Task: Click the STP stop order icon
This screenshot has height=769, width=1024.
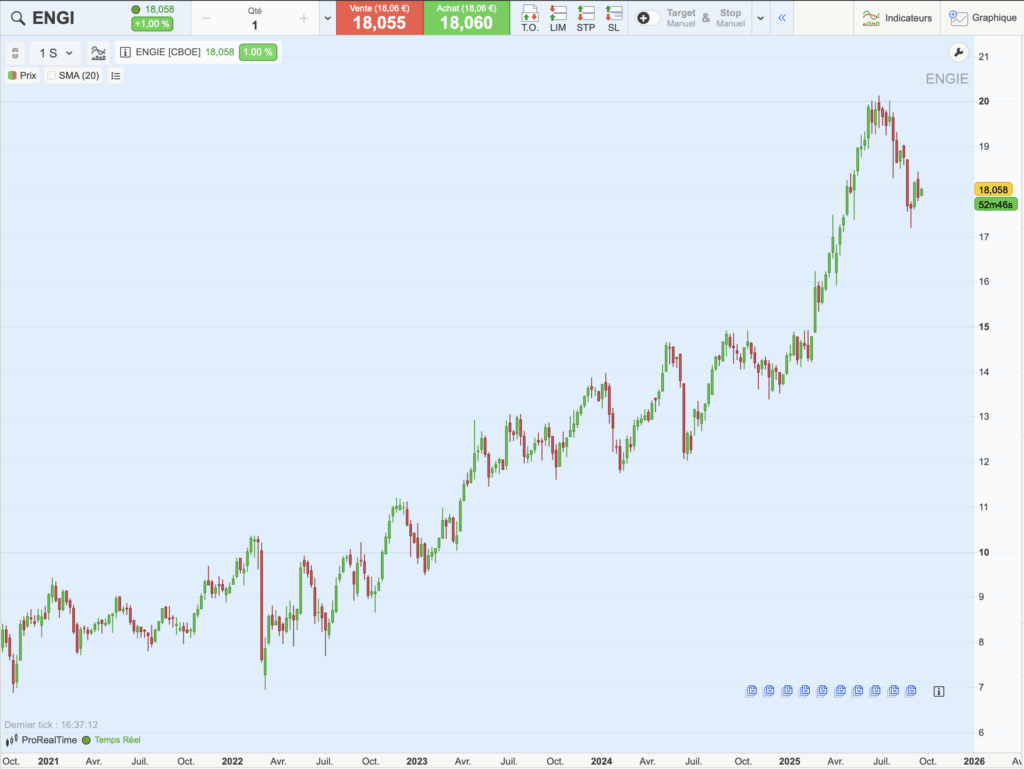Action: click(586, 17)
